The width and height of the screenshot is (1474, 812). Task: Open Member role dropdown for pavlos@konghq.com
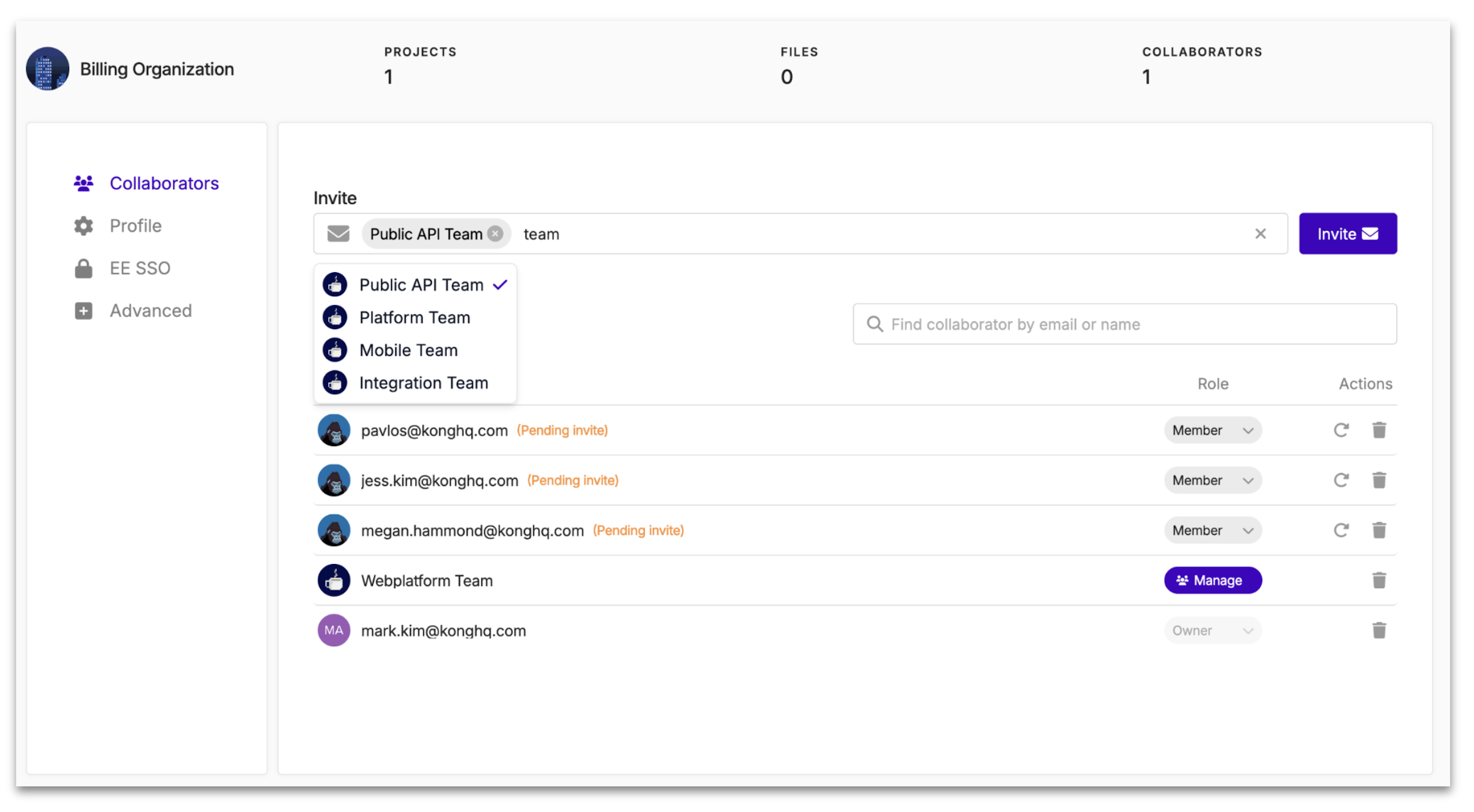(1212, 430)
